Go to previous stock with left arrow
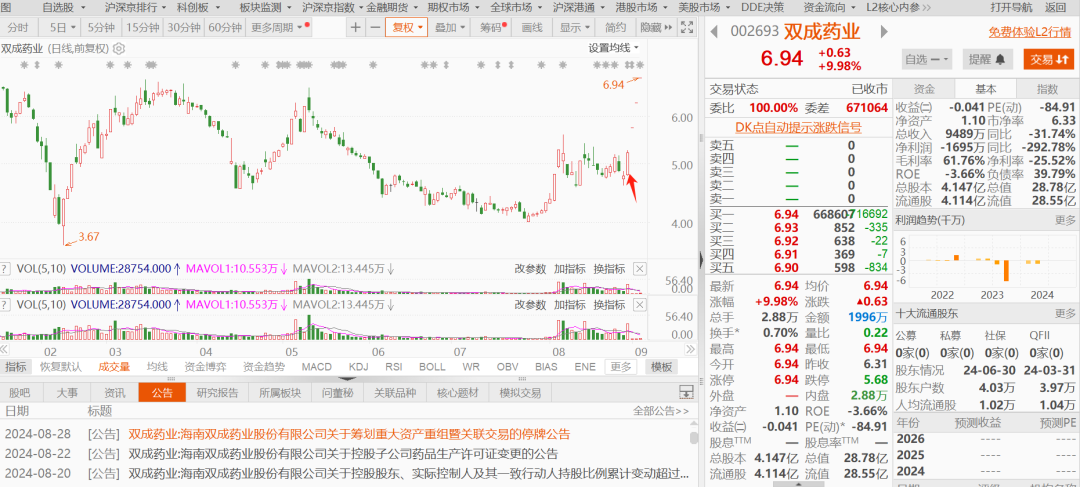This screenshot has width=1080, height=487. pyautogui.click(x=714, y=32)
